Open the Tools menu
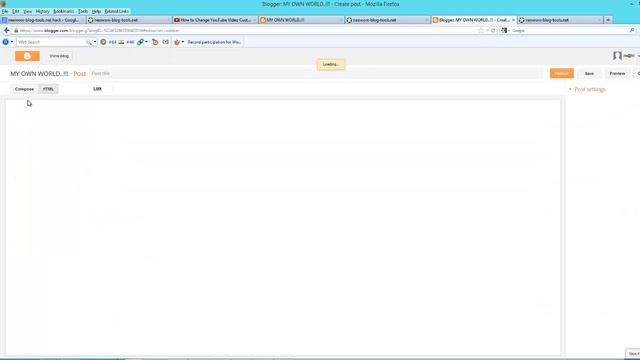The width and height of the screenshot is (640, 360). point(83,11)
